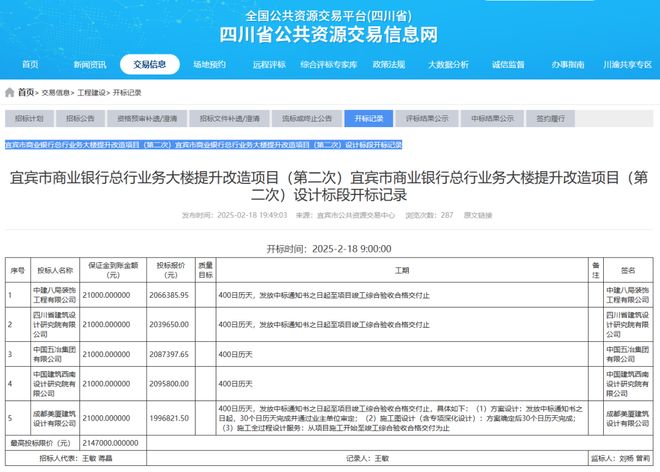Viewport: 660px width, 472px height.
Task: Click the 监标人 cell
Action: [x=621, y=458]
